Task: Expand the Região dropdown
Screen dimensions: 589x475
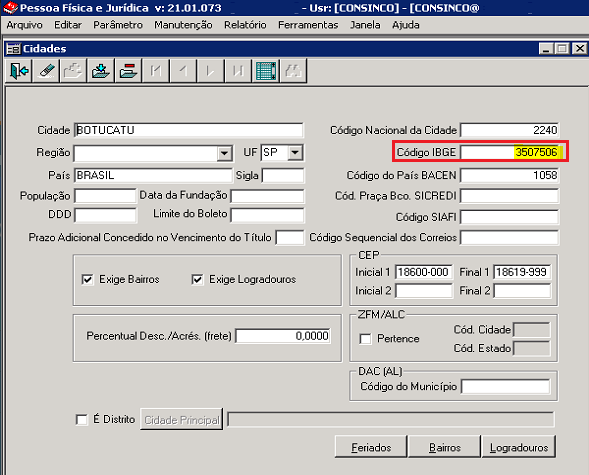Action: click(x=224, y=153)
